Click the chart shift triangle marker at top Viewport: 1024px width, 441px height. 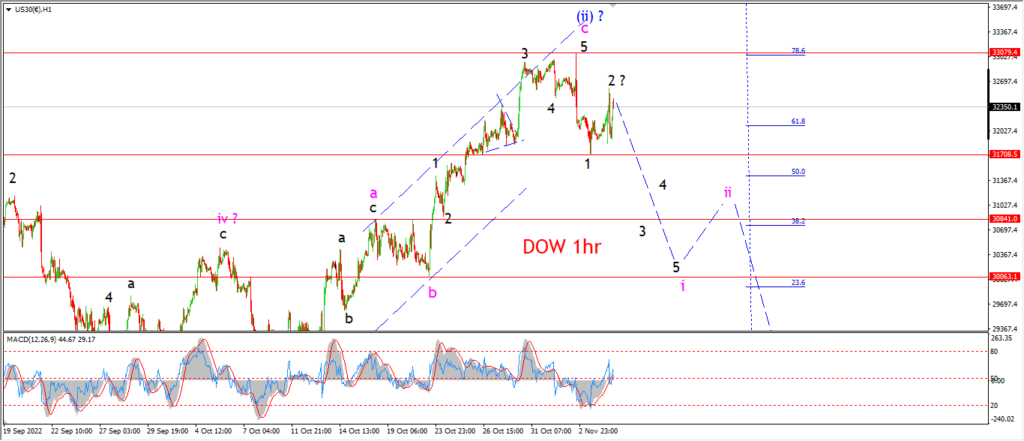[x=613, y=5]
